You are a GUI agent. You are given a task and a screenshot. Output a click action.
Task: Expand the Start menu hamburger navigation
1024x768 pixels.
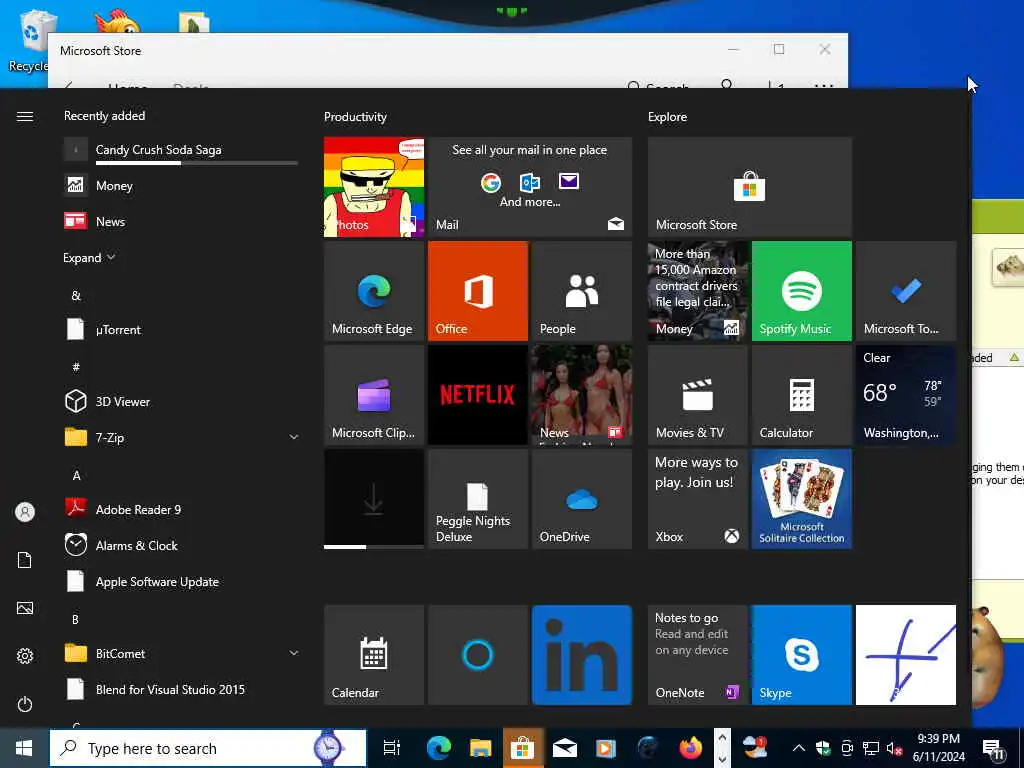tap(25, 116)
